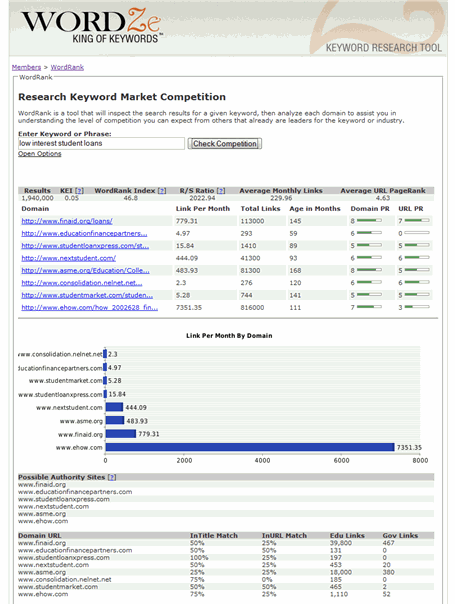Image resolution: width=455 pixels, height=604 pixels.
Task: Click the Link Per Month value 15.84 in the domain table
Action: [x=185, y=246]
